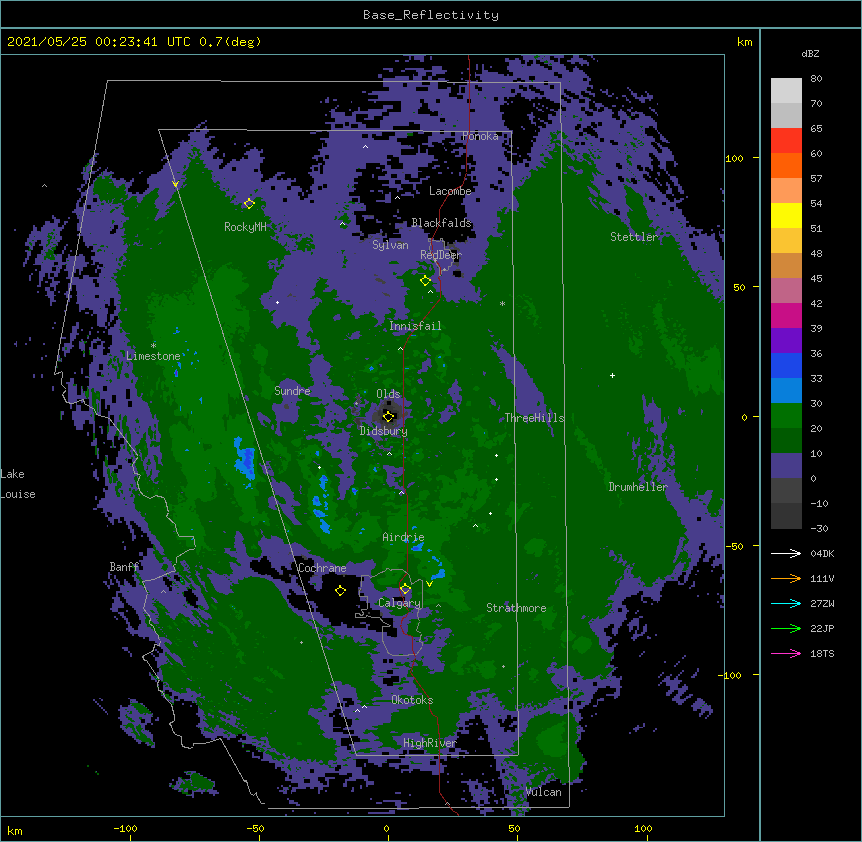Viewport: 862px width, 842px height.
Task: Click the Okotoks label
Action: click(412, 700)
